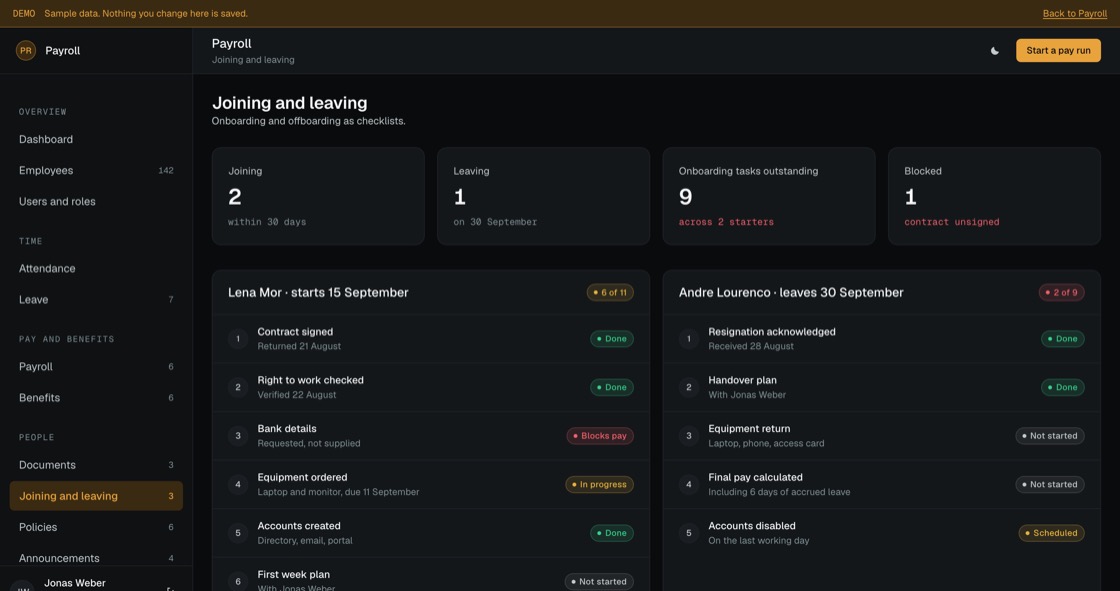Select the Contract signed task title

(x=295, y=332)
